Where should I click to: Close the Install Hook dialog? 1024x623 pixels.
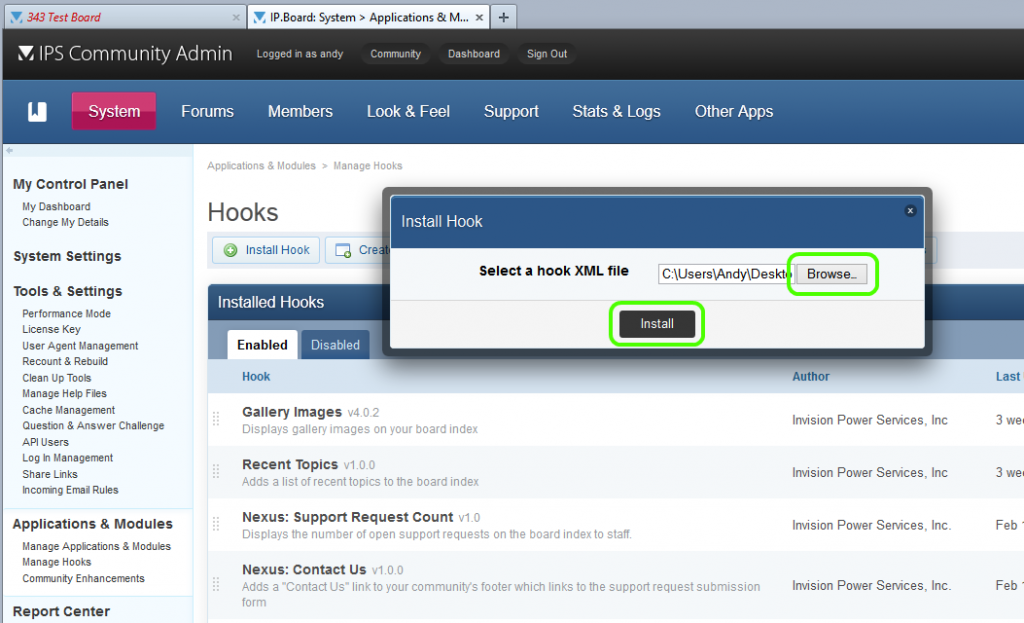point(910,211)
